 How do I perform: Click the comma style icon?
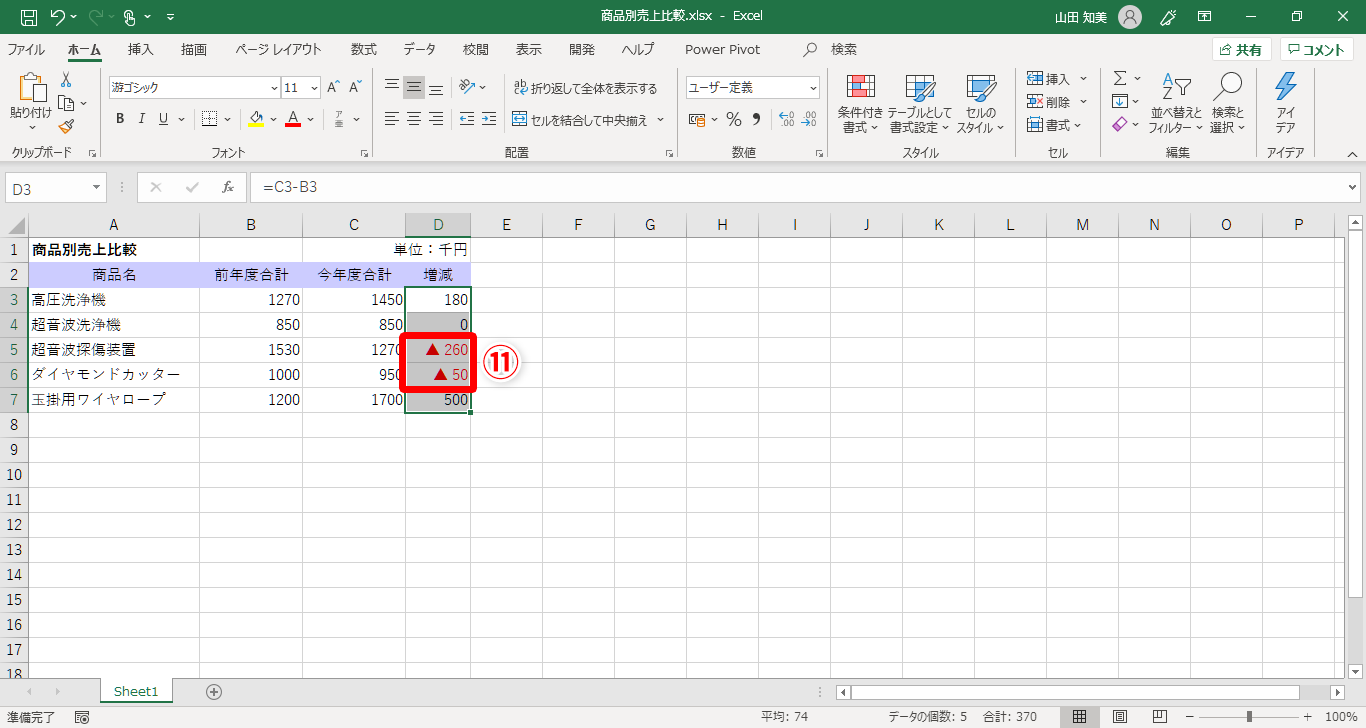(x=757, y=119)
